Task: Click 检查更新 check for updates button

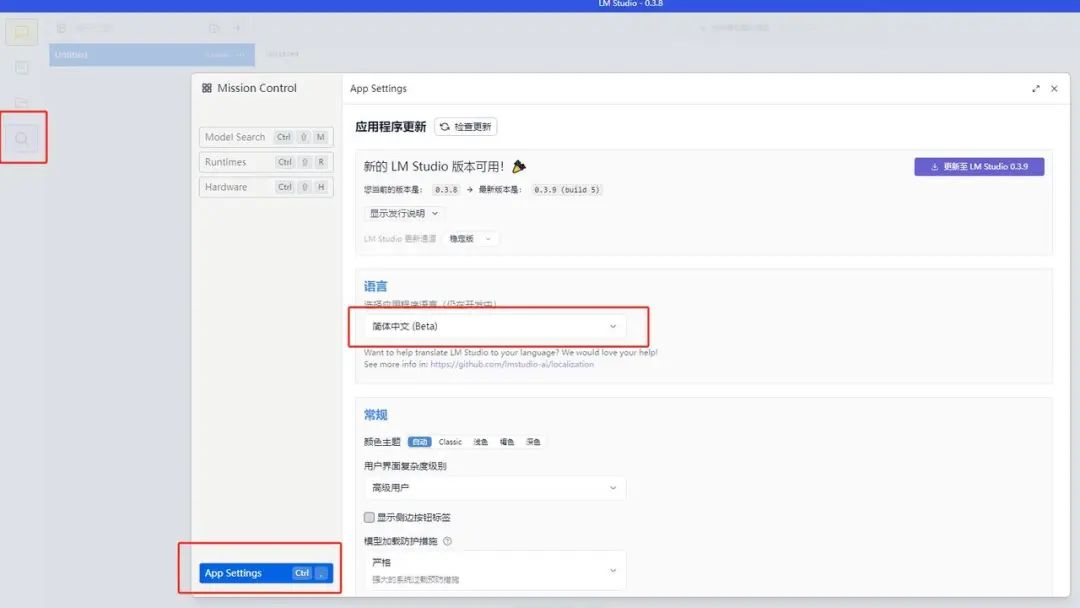Action: click(466, 127)
